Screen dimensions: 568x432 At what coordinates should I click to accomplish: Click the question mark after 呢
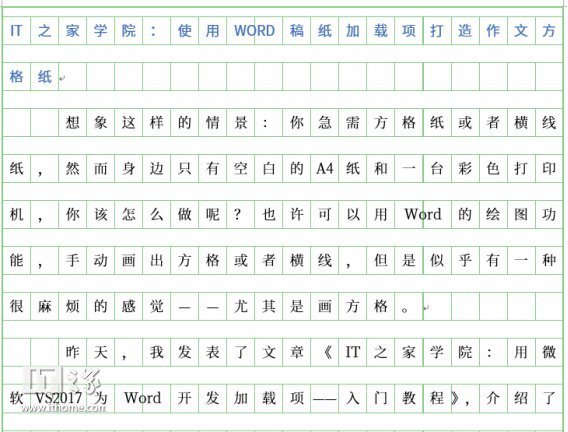237,214
